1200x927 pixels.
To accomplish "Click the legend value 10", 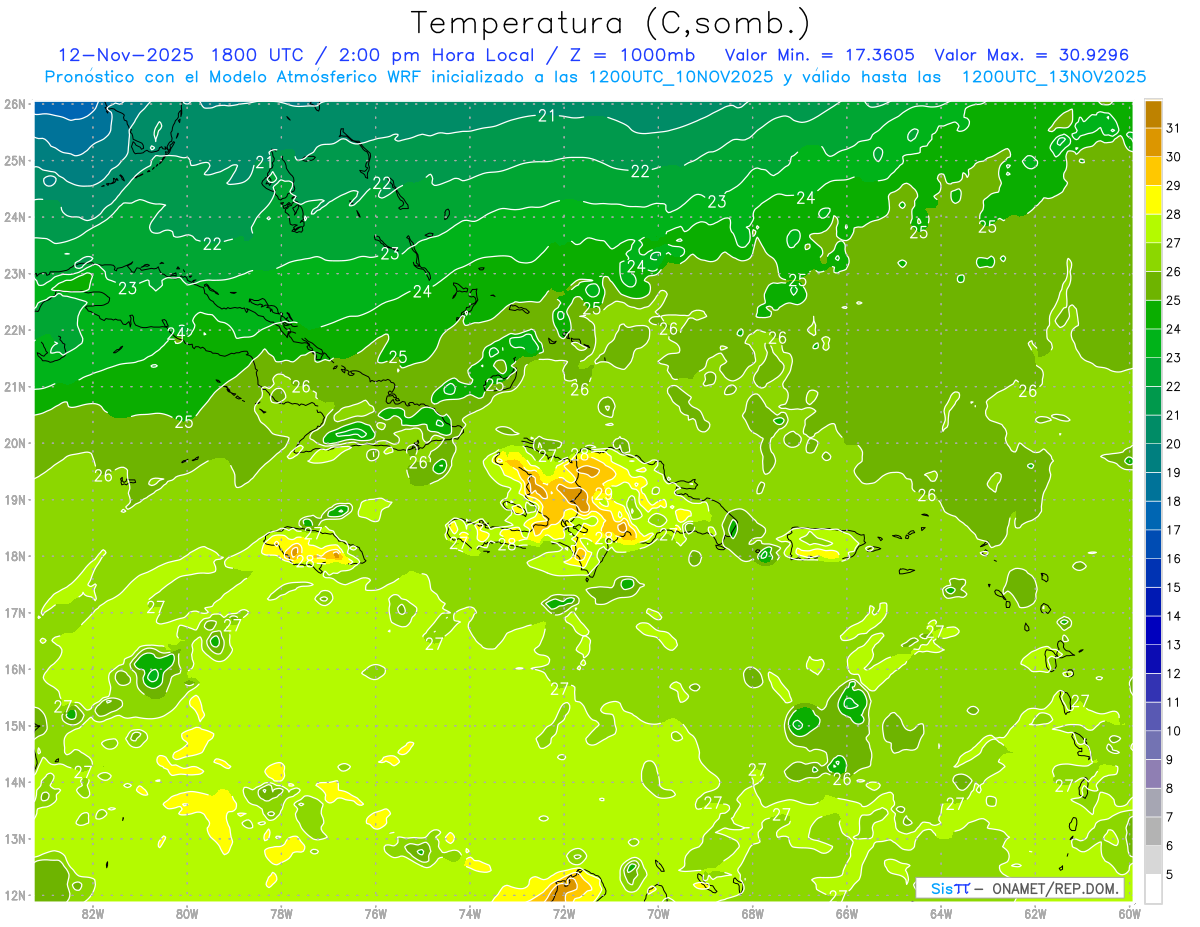I will (1174, 730).
